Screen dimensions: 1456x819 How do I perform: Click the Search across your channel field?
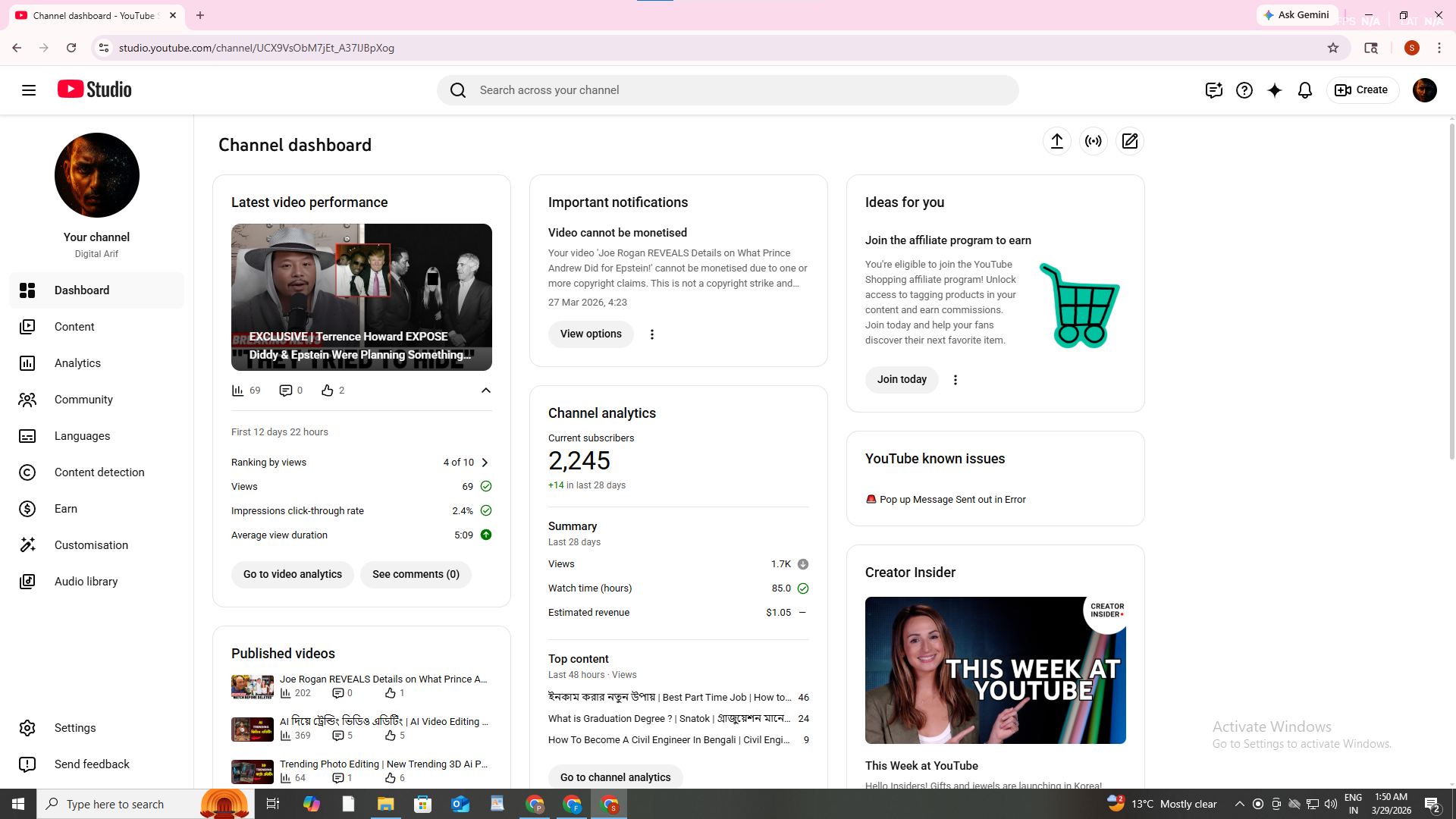pyautogui.click(x=728, y=89)
